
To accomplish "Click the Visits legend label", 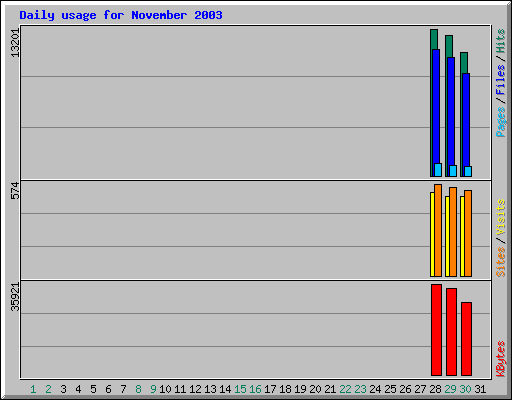I will click(501, 217).
